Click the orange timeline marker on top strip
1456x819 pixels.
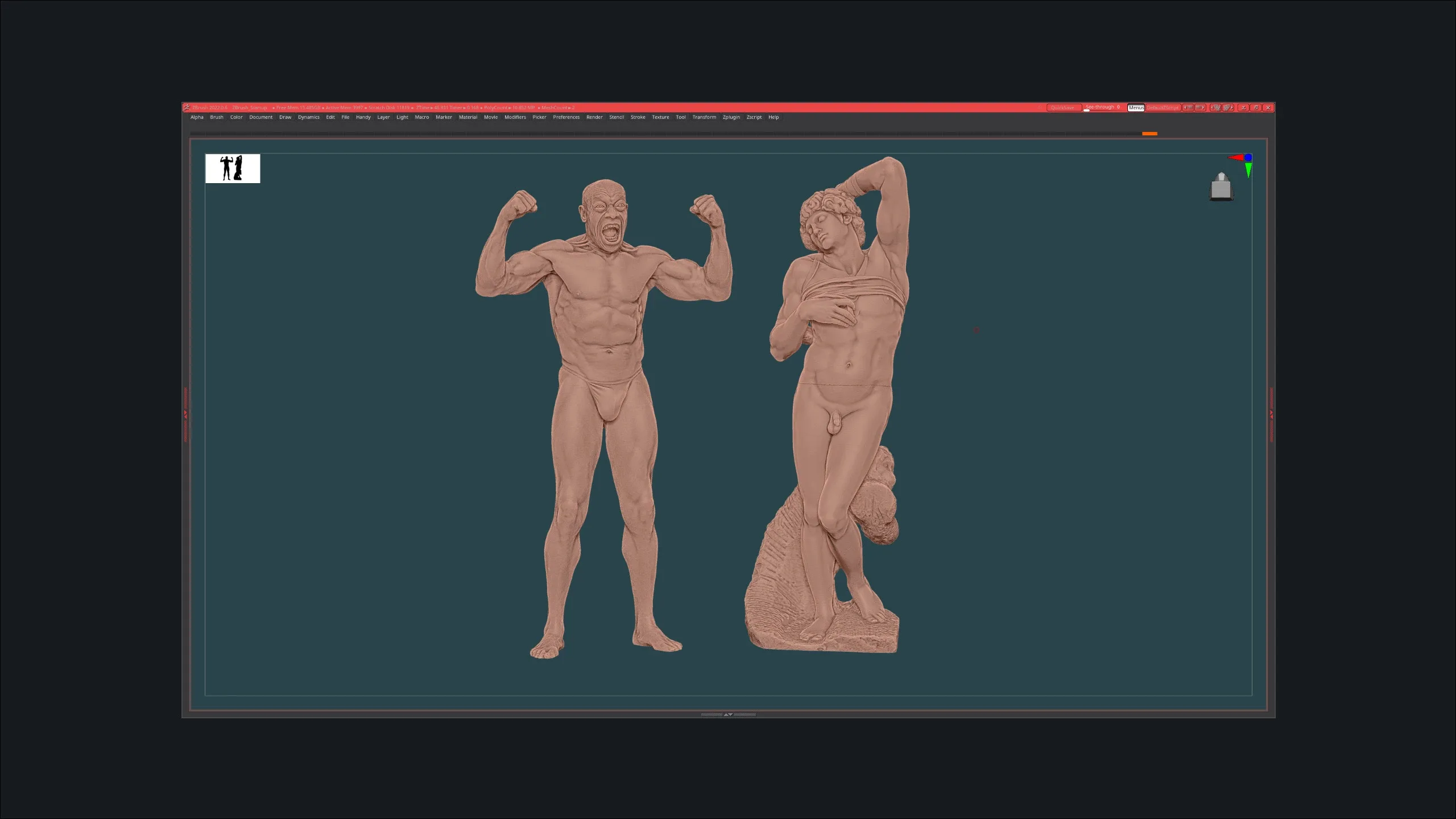[1149, 134]
